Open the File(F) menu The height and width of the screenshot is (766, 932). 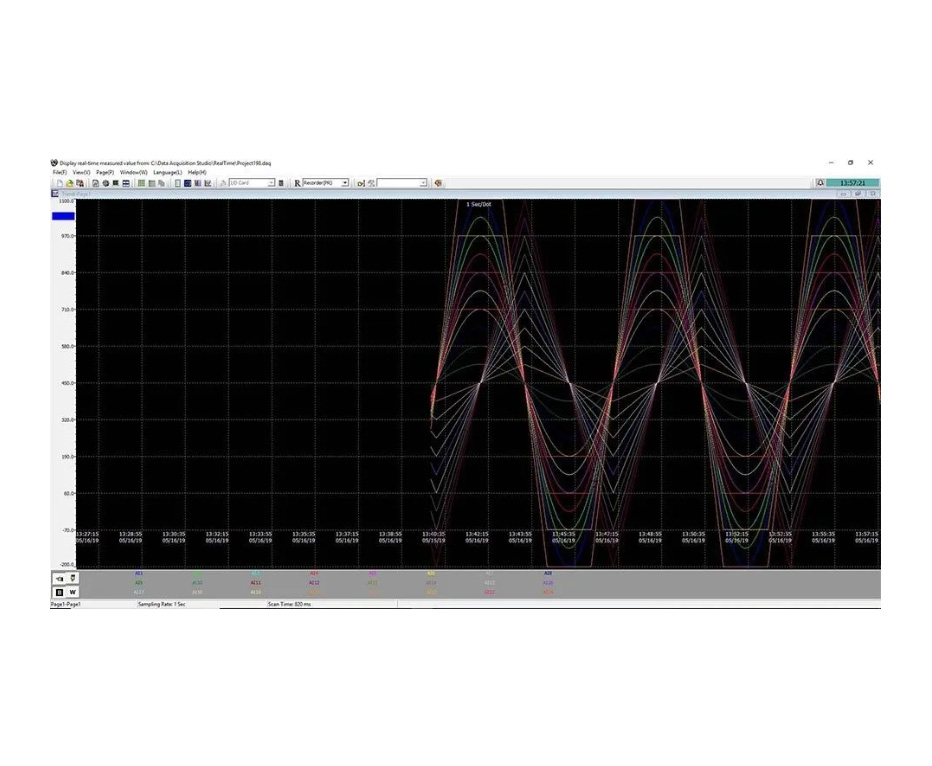[59, 172]
